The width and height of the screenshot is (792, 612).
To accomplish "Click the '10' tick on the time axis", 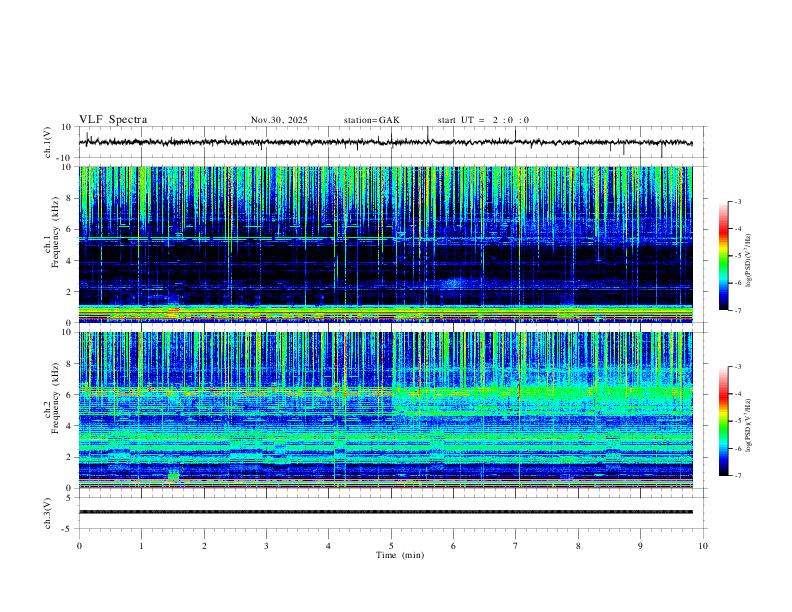I will coord(703,546).
